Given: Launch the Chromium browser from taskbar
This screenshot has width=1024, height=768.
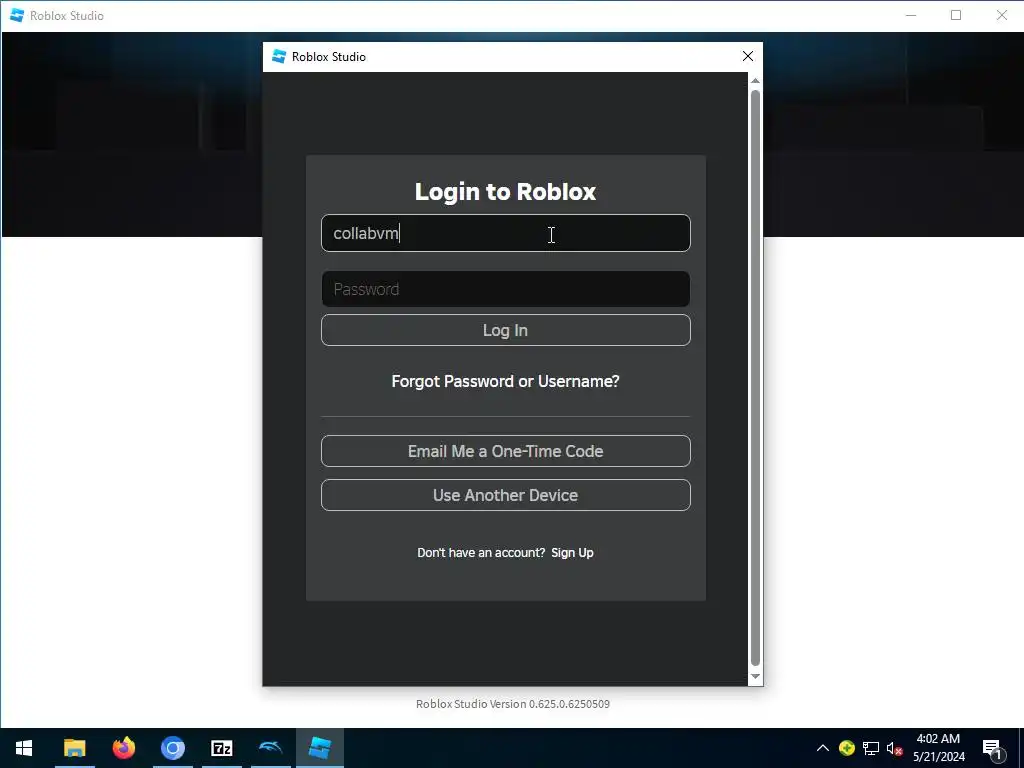Looking at the screenshot, I should pyautogui.click(x=172, y=748).
